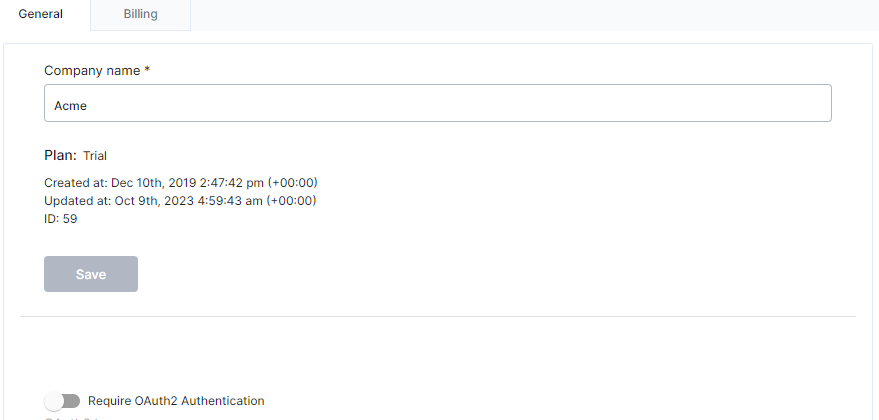
Task: Click the 'Created at' timestamp line
Action: coord(180,183)
